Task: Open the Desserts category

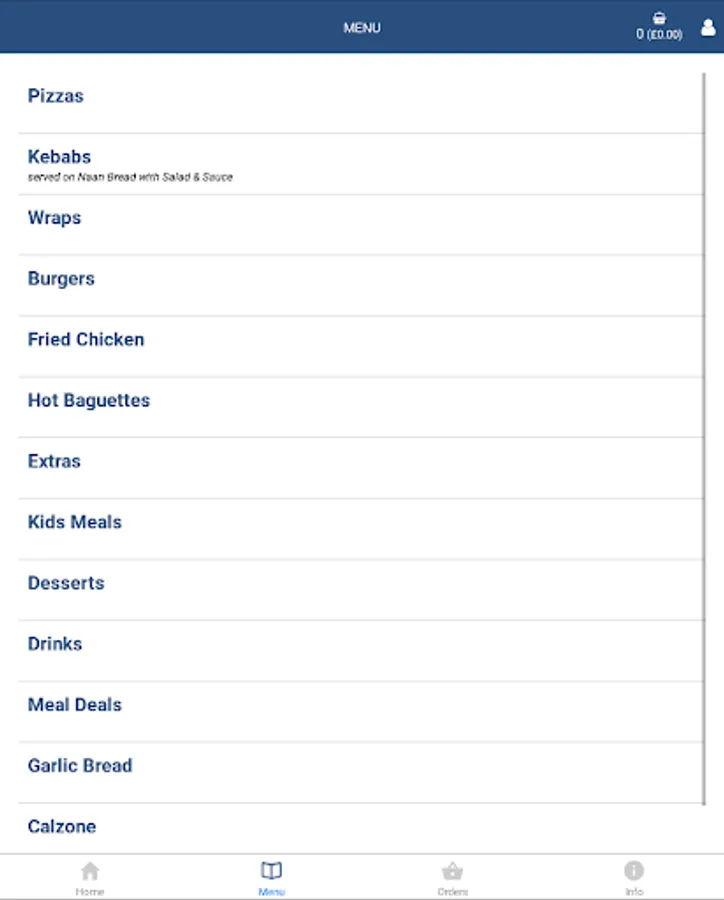Action: [x=361, y=590]
